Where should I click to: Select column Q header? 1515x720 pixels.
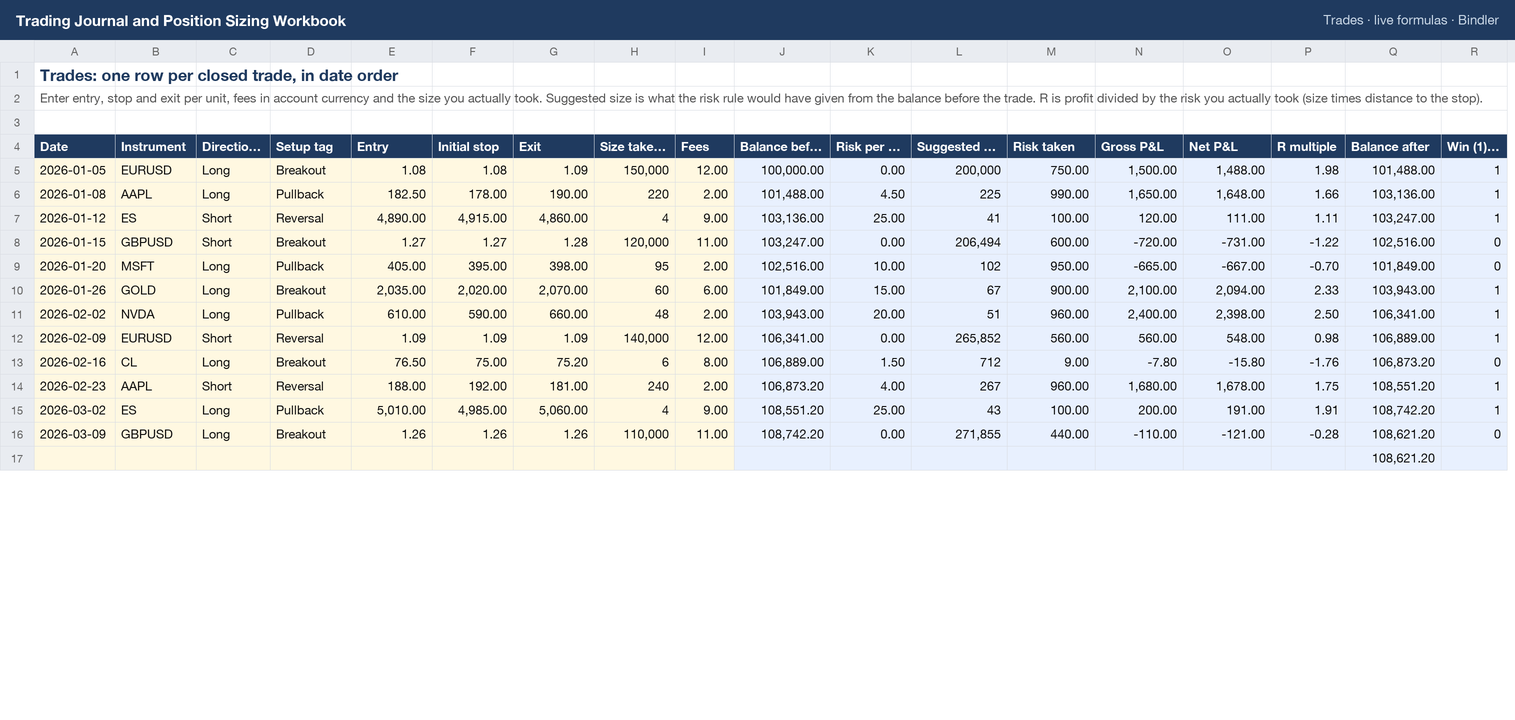(1393, 51)
